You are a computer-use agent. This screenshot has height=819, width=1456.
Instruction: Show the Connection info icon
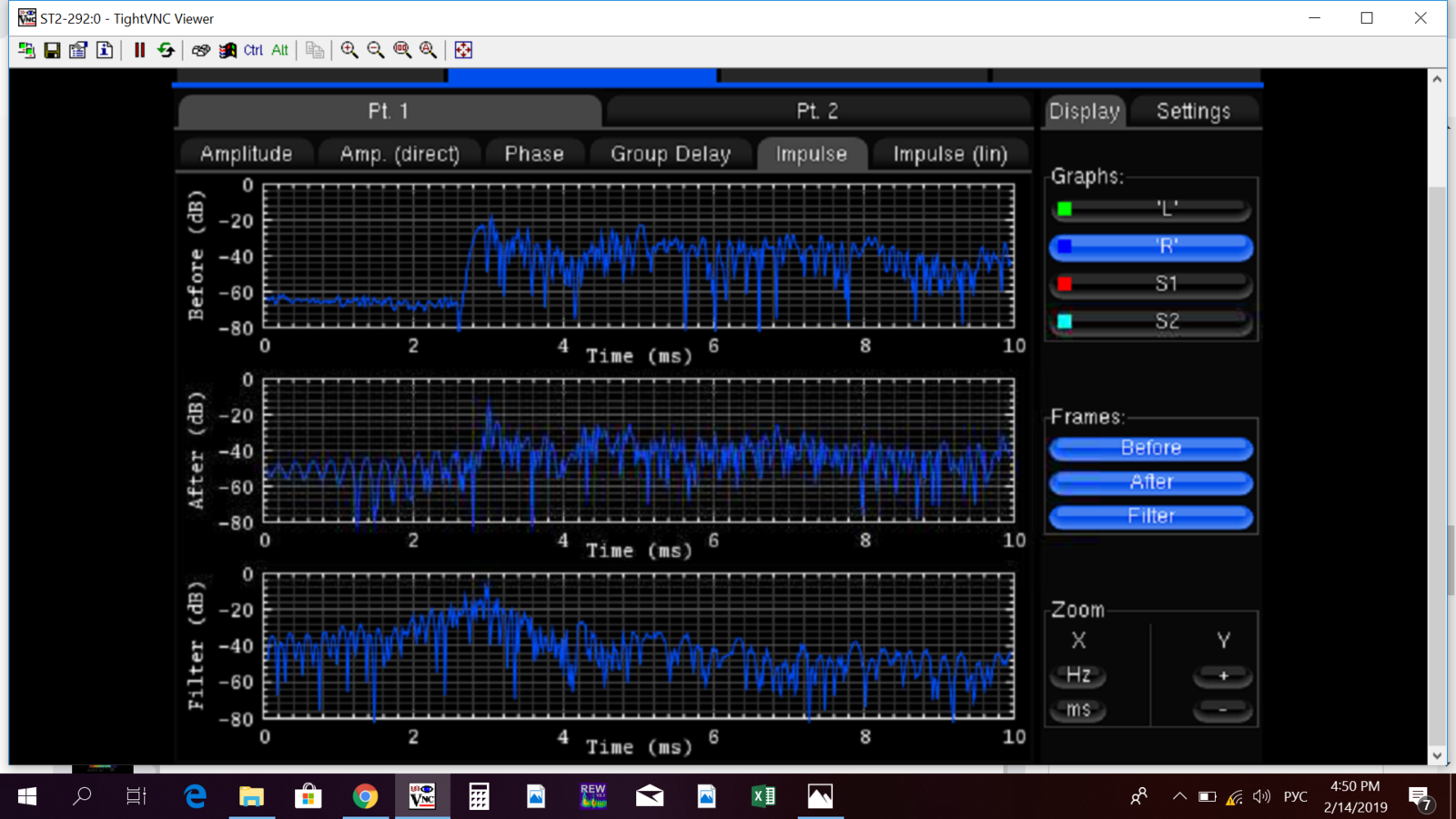click(105, 50)
